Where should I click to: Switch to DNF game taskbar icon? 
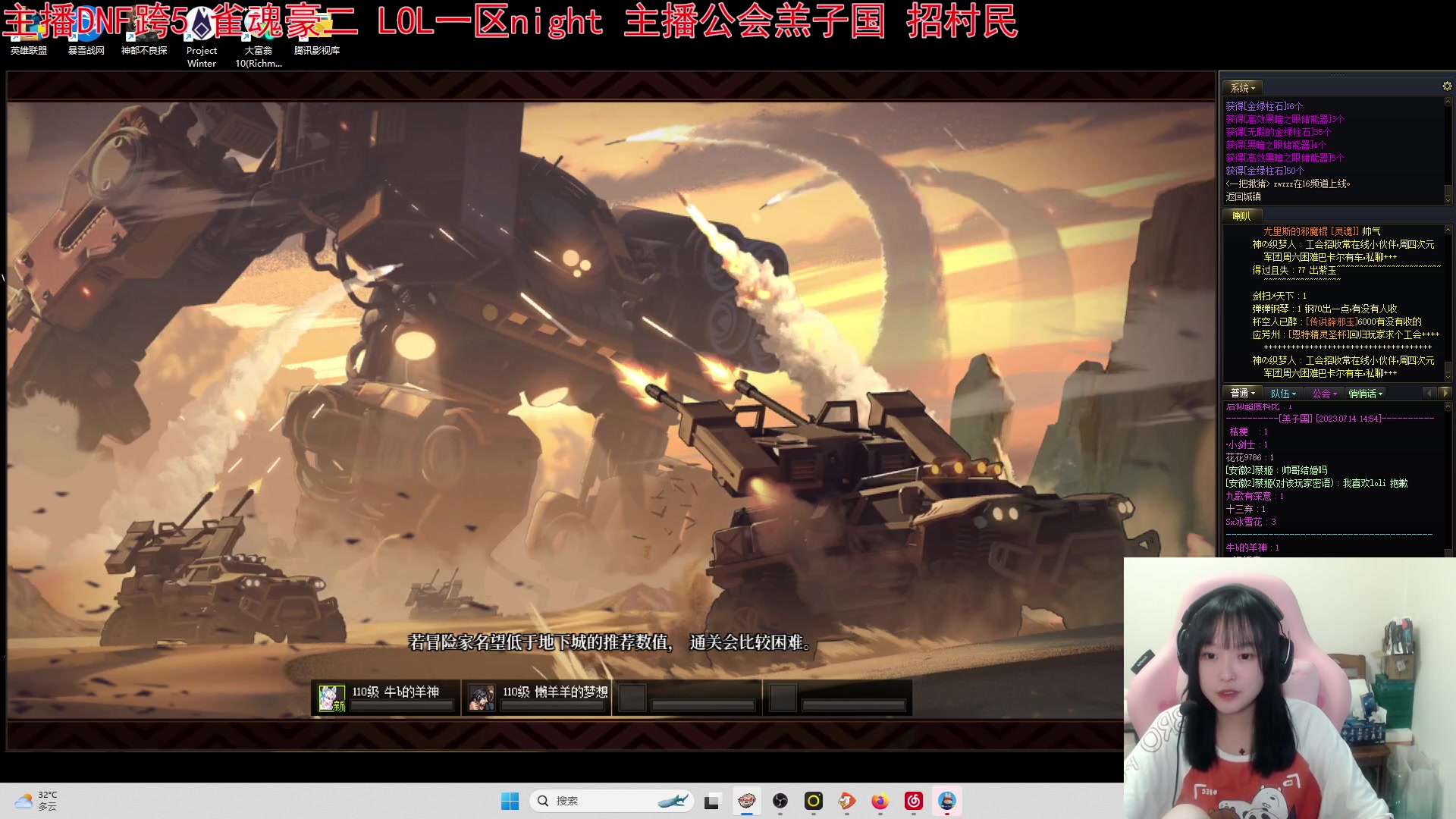747,801
